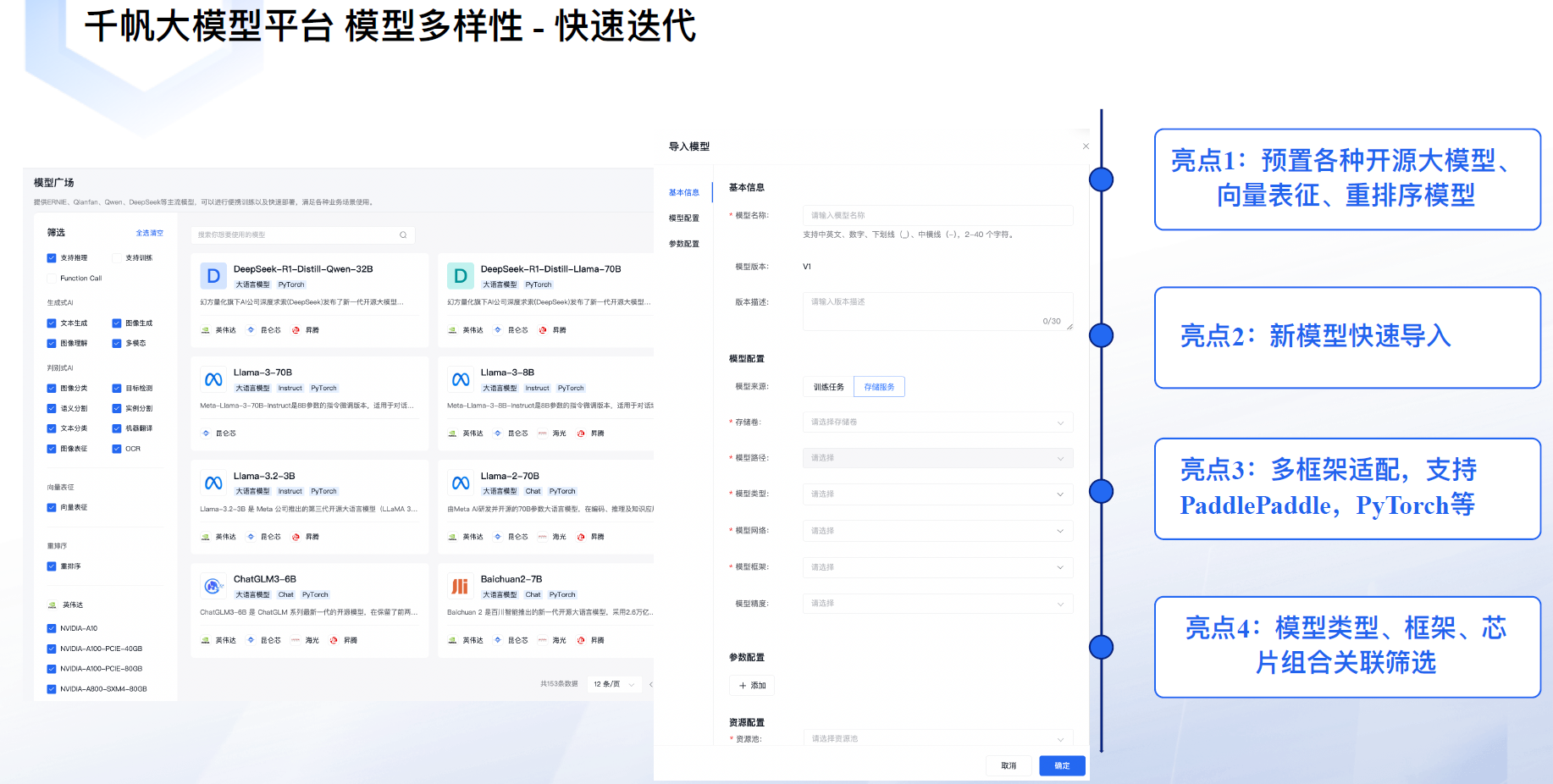Close the 导入模型 dialog with X icon
The width and height of the screenshot is (1553, 784).
tap(1086, 146)
